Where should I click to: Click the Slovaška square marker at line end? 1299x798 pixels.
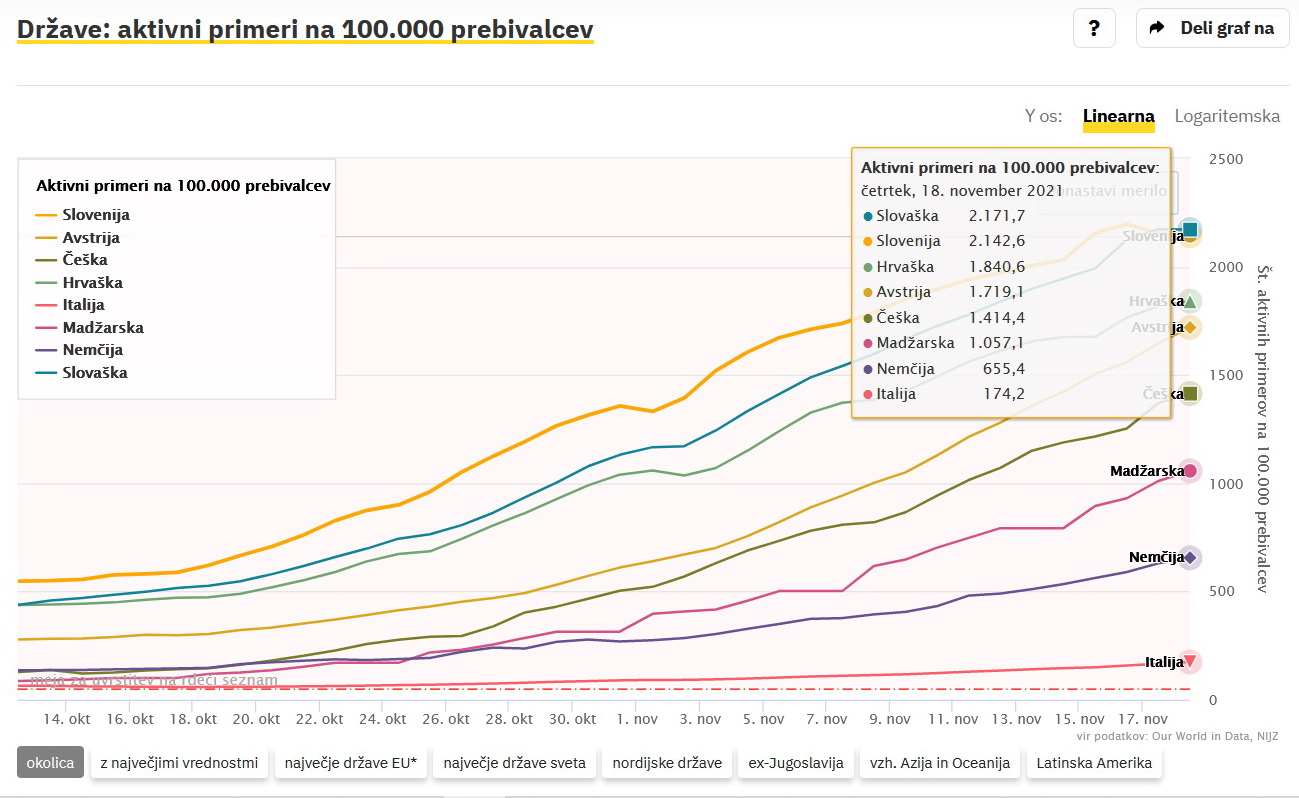1190,230
